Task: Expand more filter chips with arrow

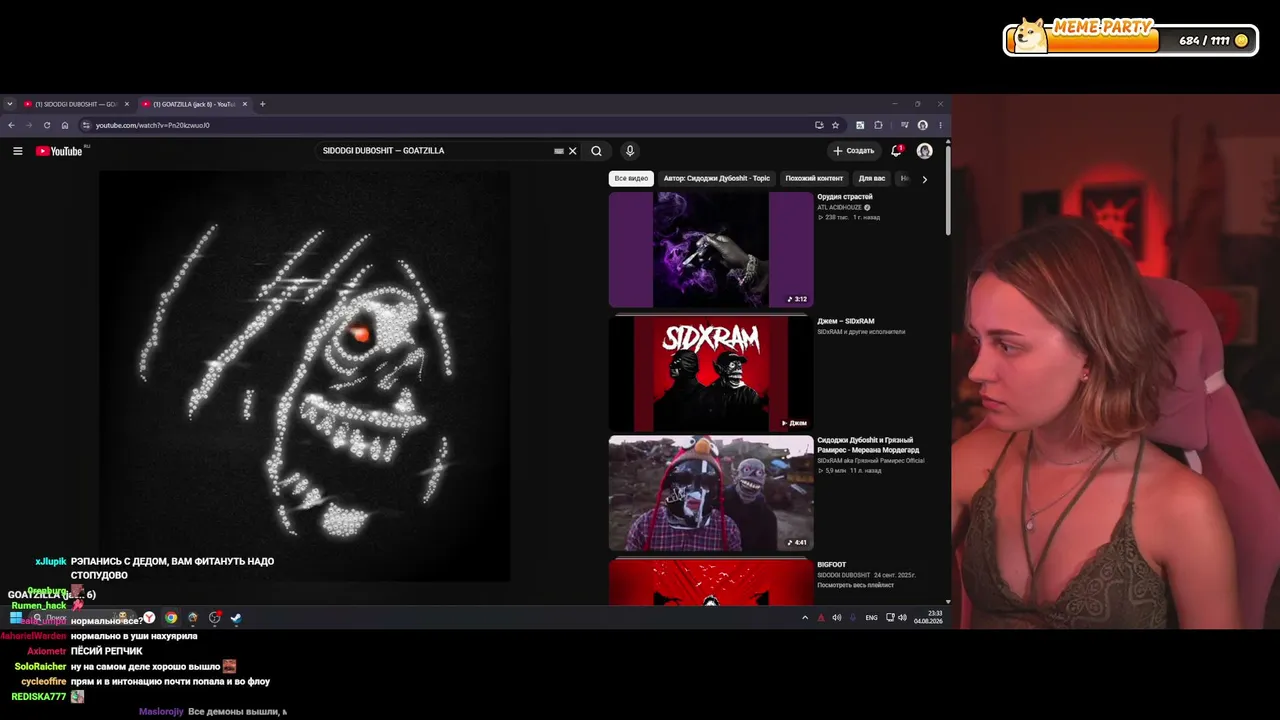Action: 924,179
